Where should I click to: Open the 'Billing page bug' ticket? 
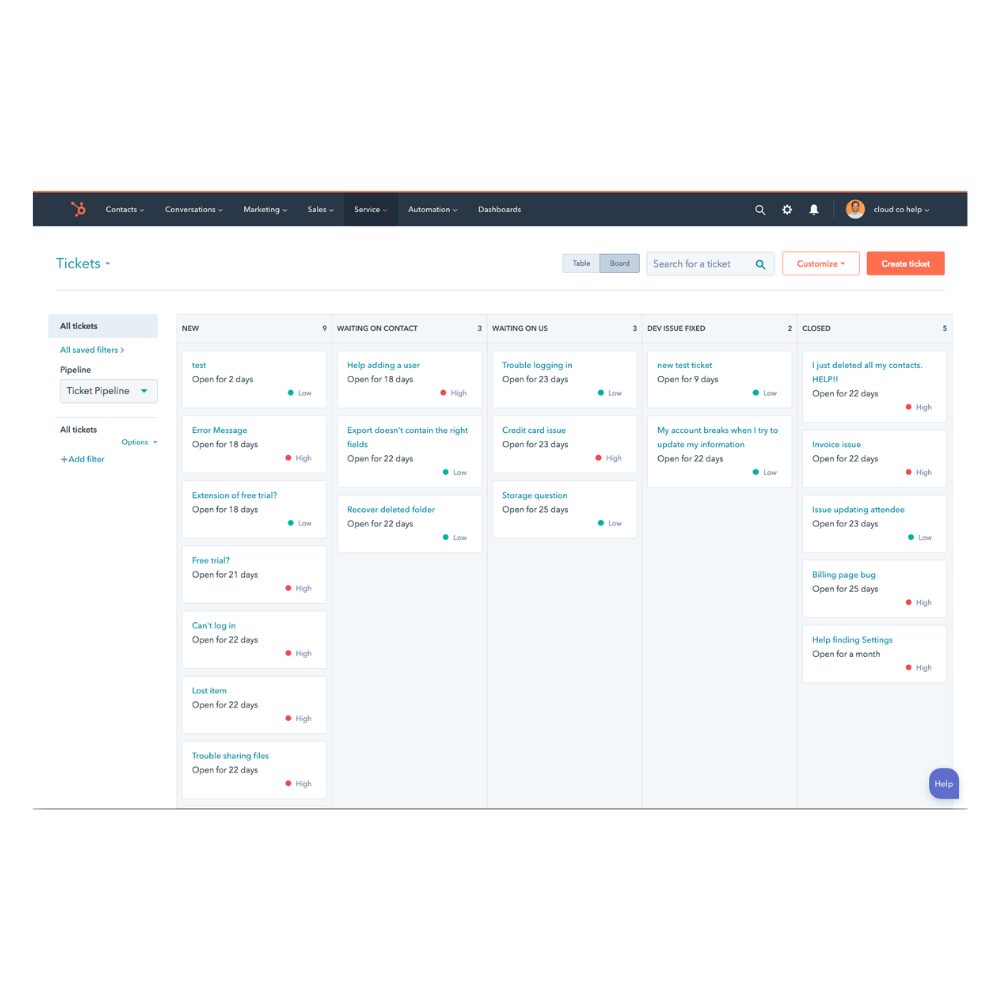(x=844, y=575)
